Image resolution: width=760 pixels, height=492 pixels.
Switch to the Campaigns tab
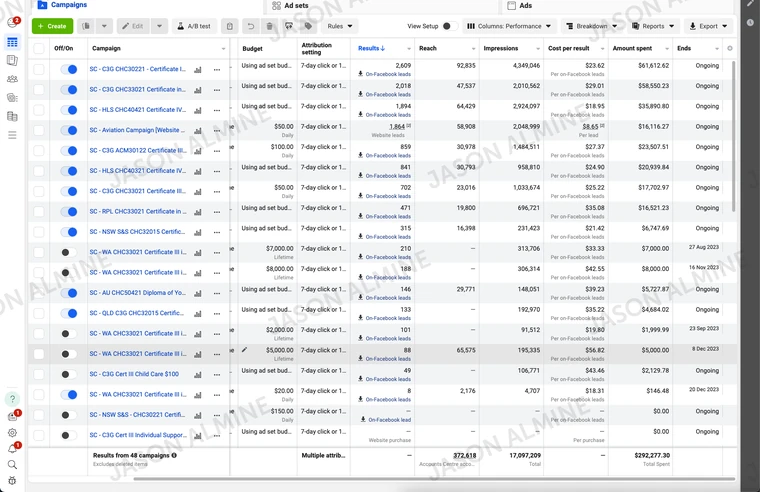coord(63,5)
